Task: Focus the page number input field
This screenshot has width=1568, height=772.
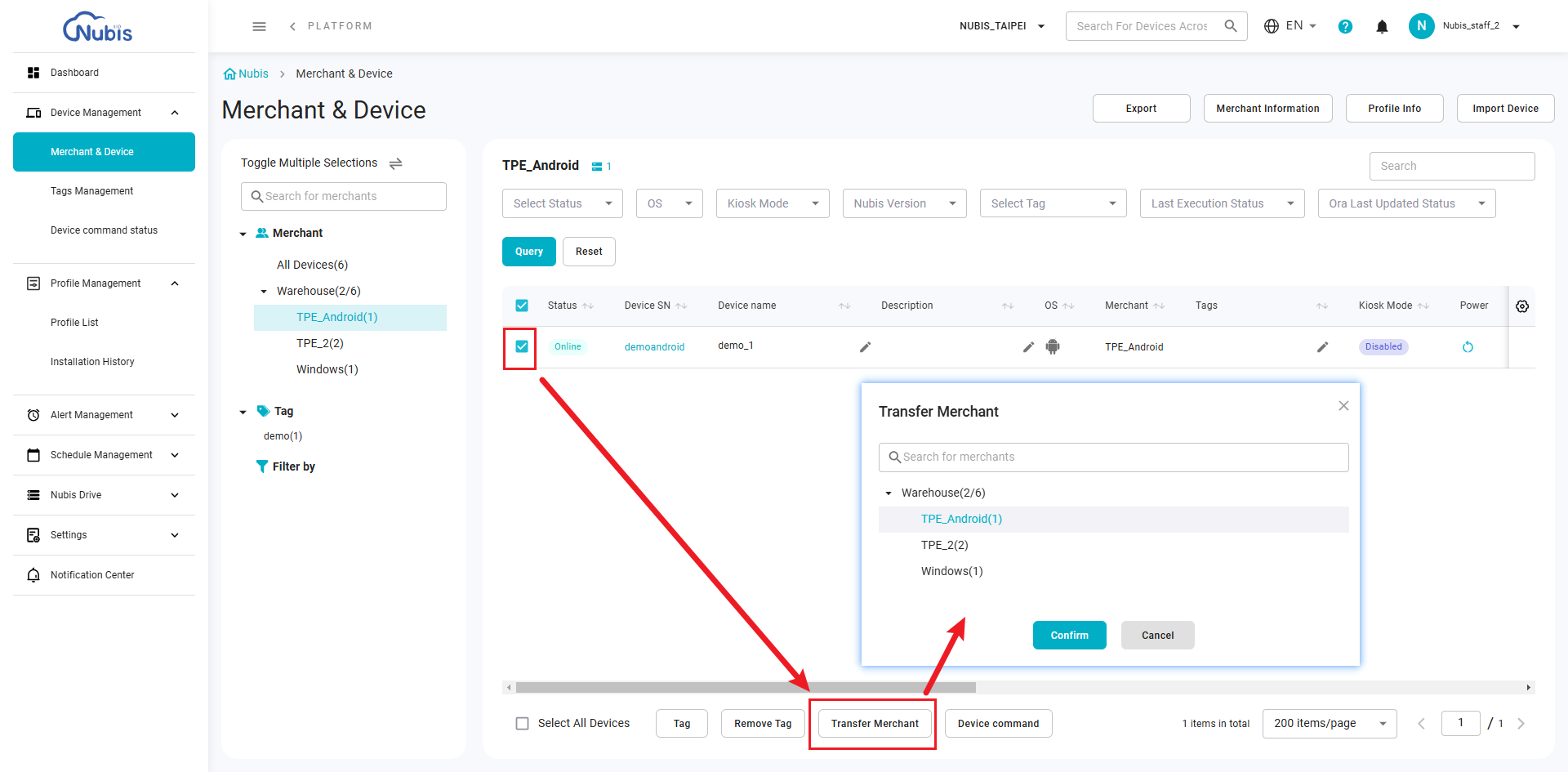Action: pyautogui.click(x=1460, y=723)
